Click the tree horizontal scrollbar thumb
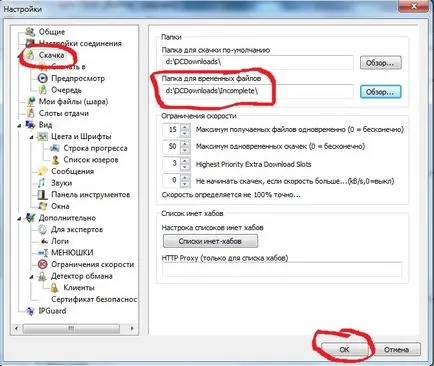The height and width of the screenshot is (366, 434). pyautogui.click(x=71, y=328)
